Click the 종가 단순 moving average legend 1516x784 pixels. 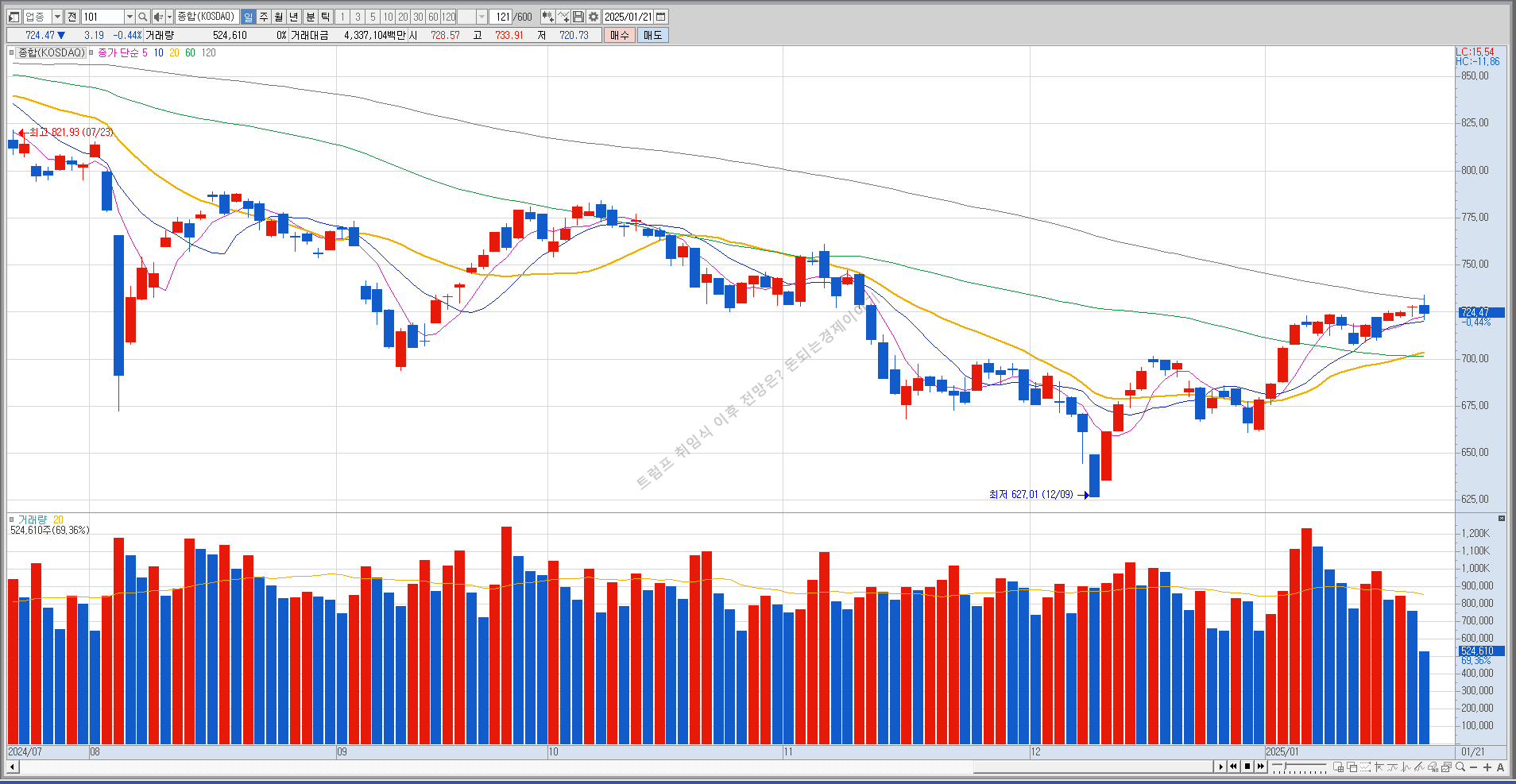point(118,52)
